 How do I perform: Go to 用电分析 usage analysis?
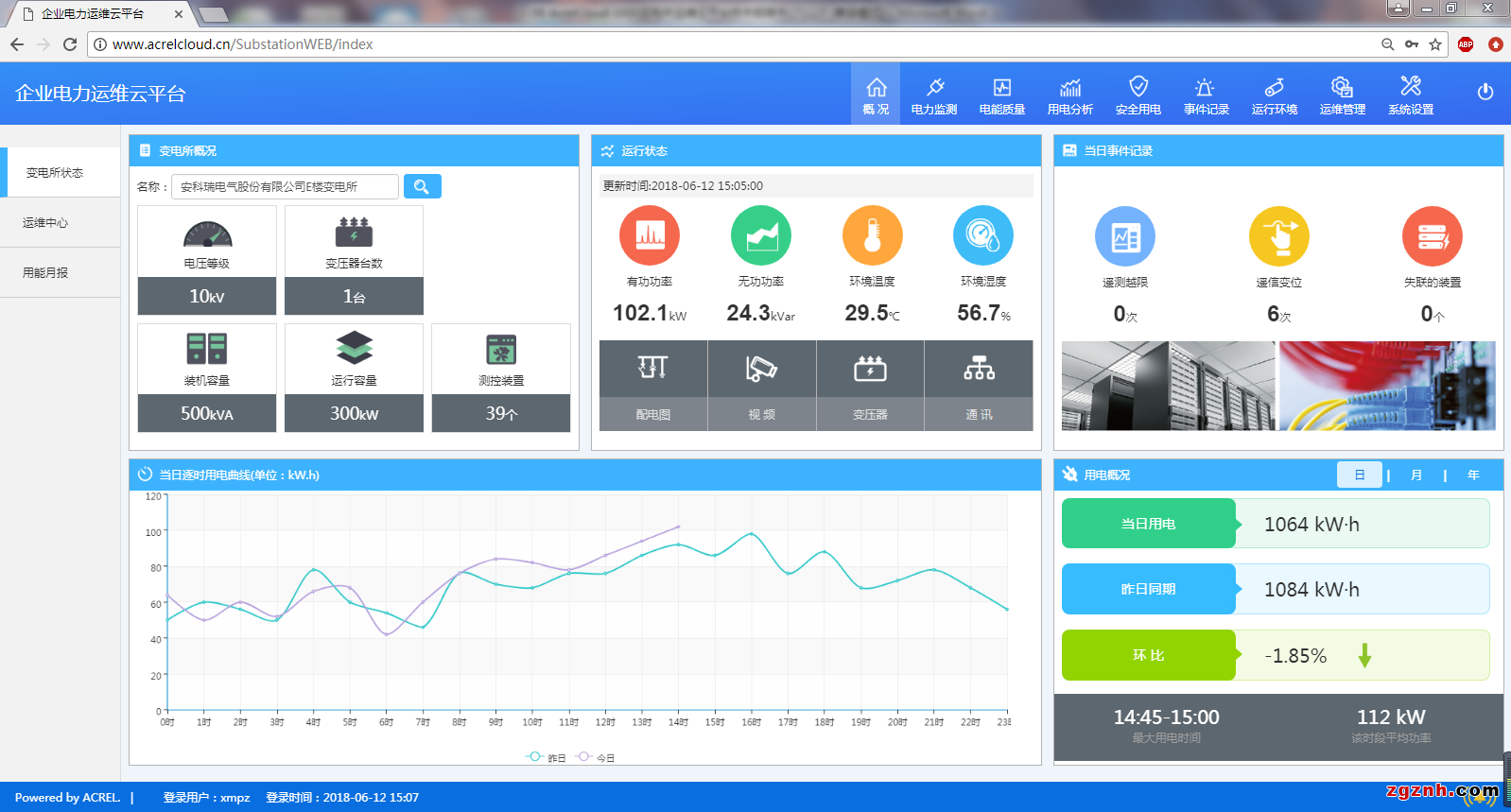pyautogui.click(x=1070, y=95)
